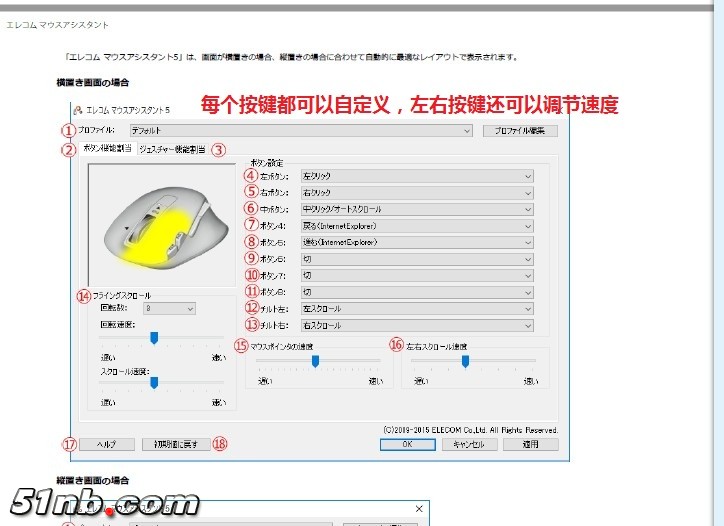Switch to the ボタン機能割当 tab

point(107,148)
